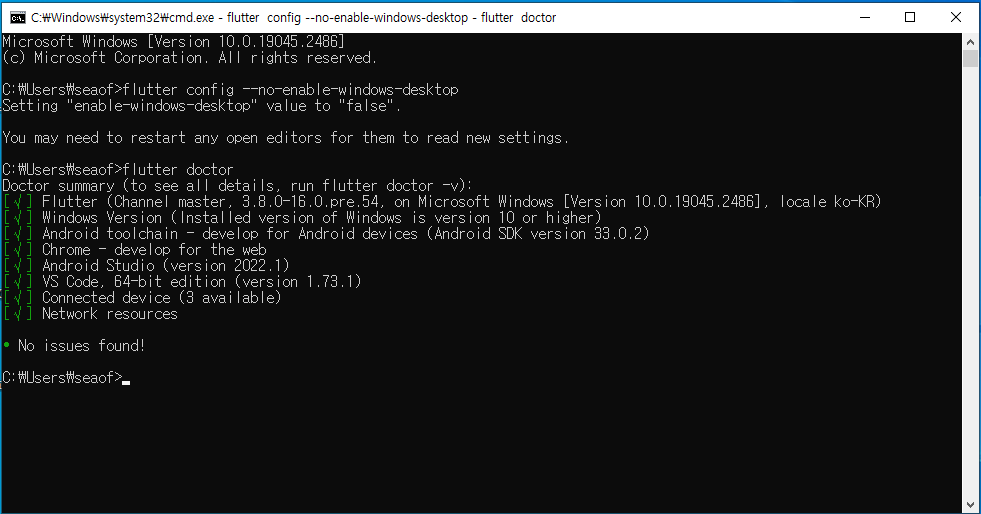
Task: Click the 'Chrome - develop for the web' line
Action: coord(154,249)
